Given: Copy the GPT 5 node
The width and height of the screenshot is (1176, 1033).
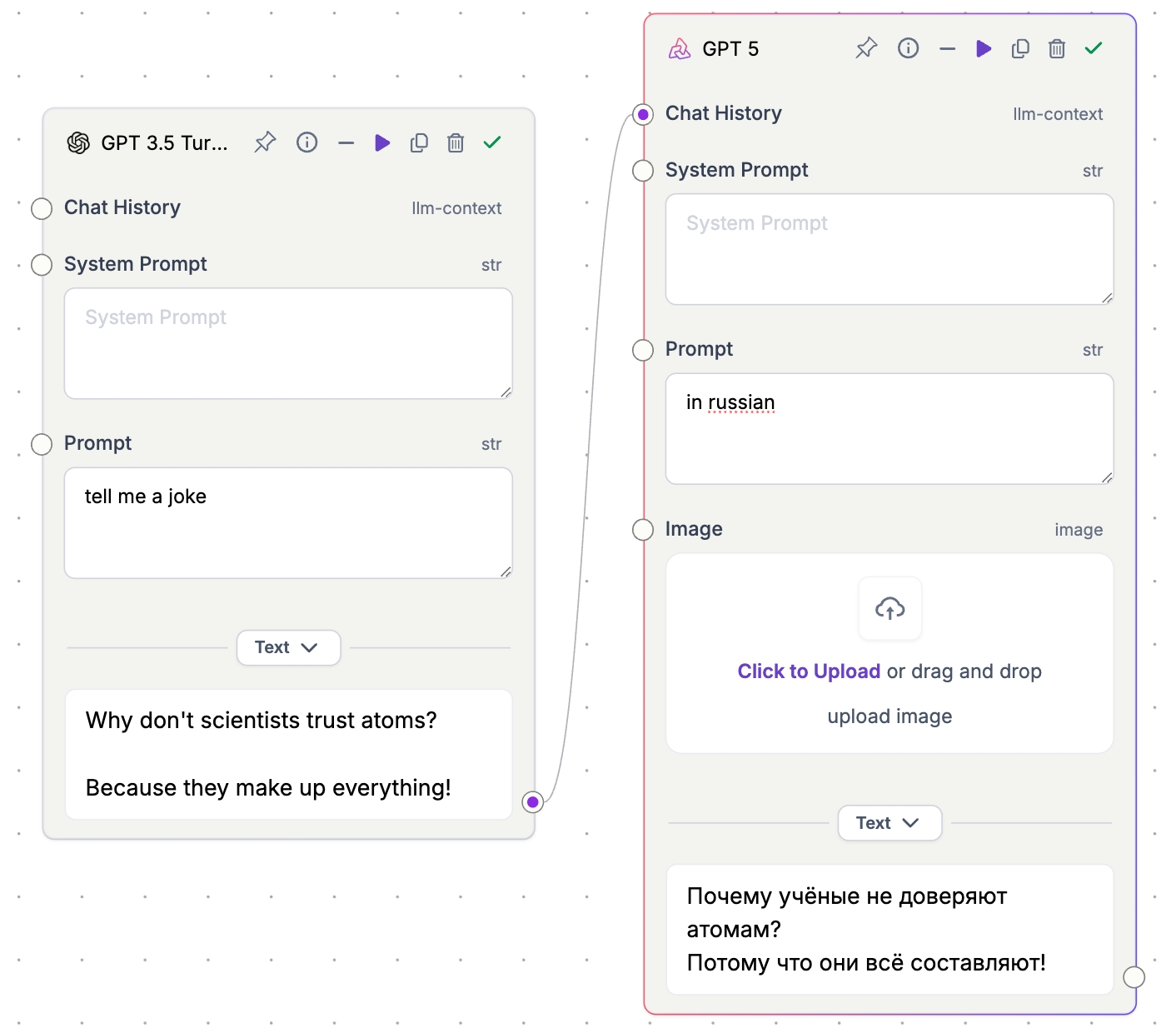Looking at the screenshot, I should 1020,48.
